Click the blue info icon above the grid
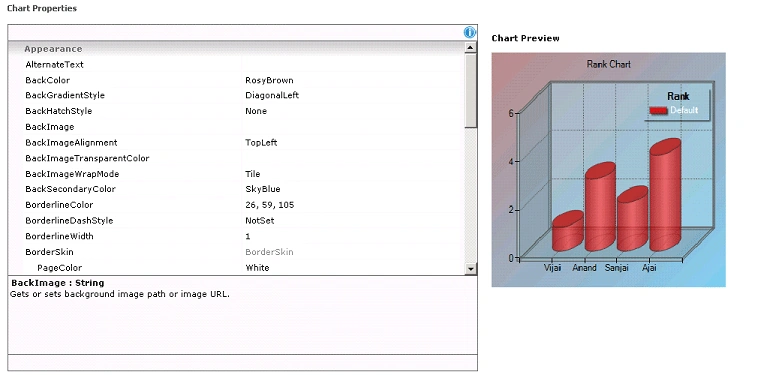The image size is (764, 375). click(x=469, y=32)
